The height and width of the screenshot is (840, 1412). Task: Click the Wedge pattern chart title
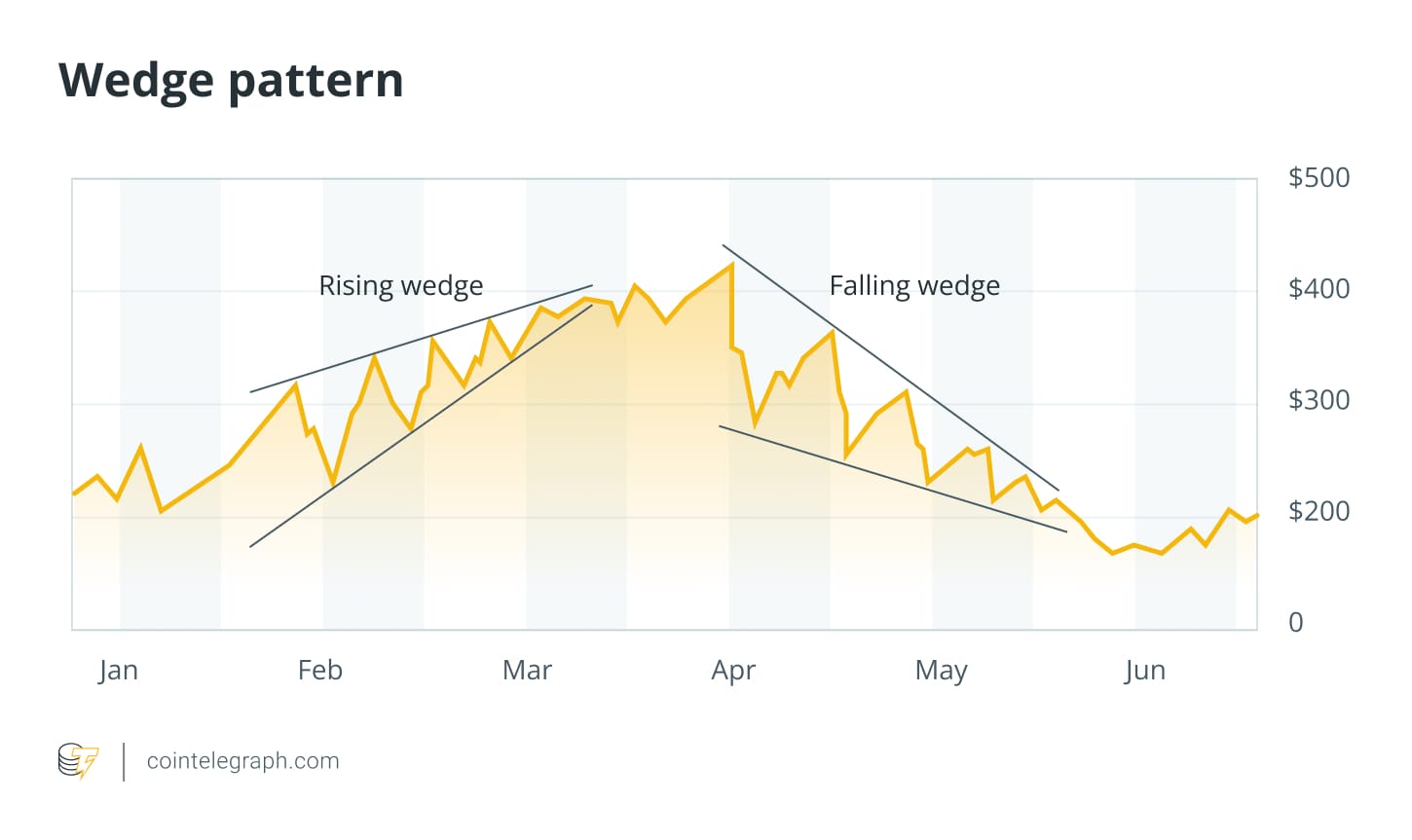click(231, 80)
